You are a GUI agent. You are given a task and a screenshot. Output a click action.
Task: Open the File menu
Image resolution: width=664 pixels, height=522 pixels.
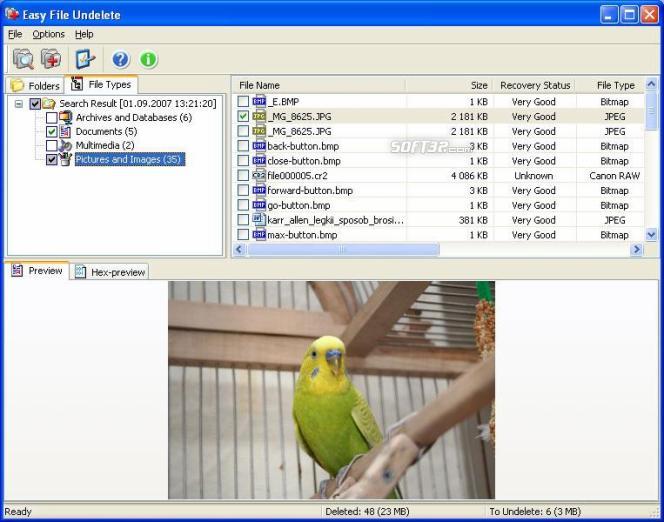[15, 34]
